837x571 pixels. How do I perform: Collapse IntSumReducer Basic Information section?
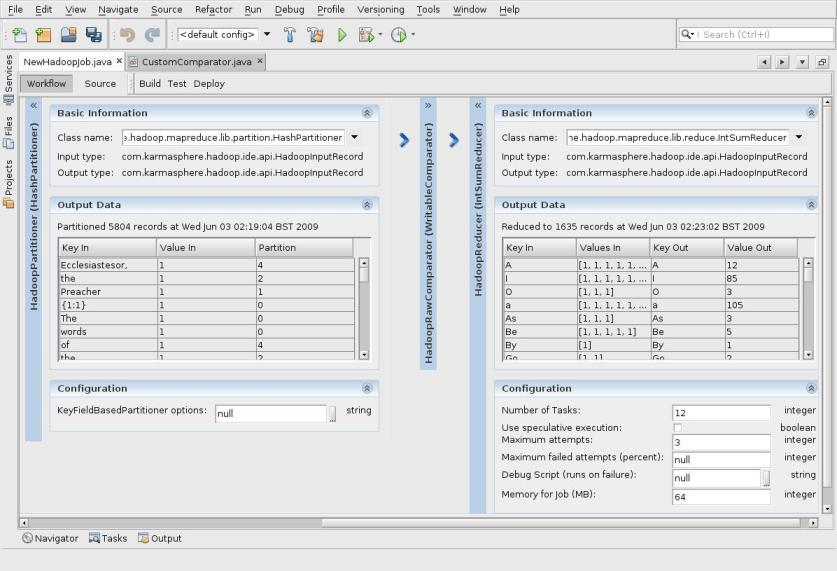(811, 113)
